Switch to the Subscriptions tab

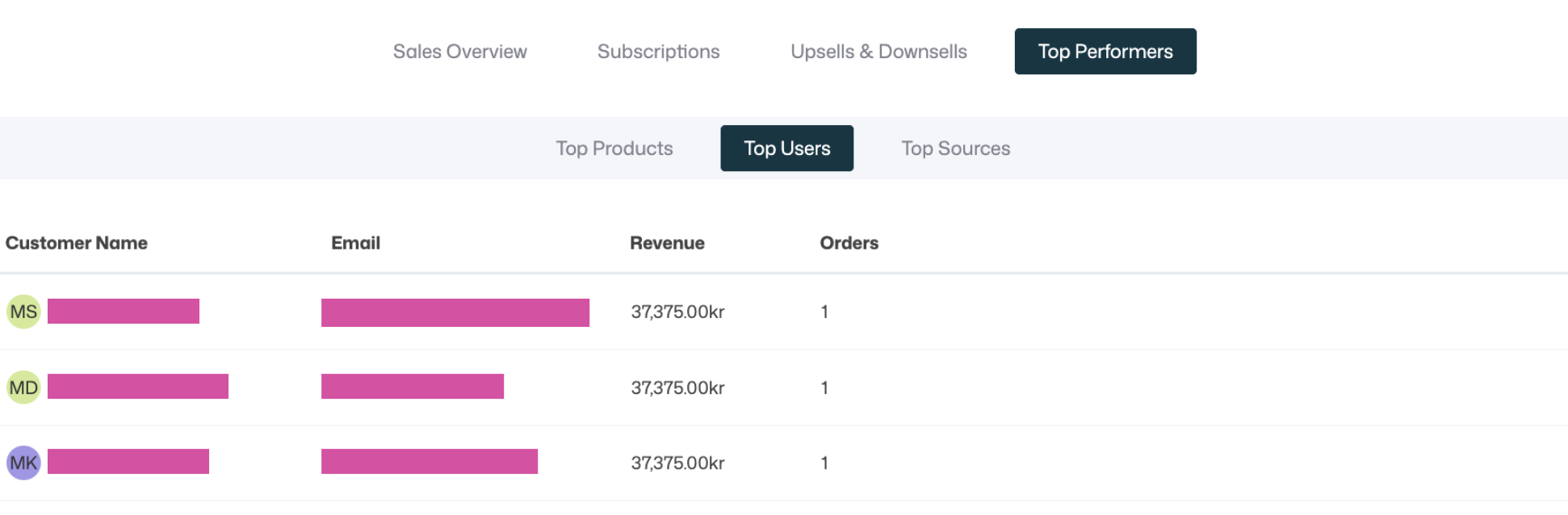point(658,52)
